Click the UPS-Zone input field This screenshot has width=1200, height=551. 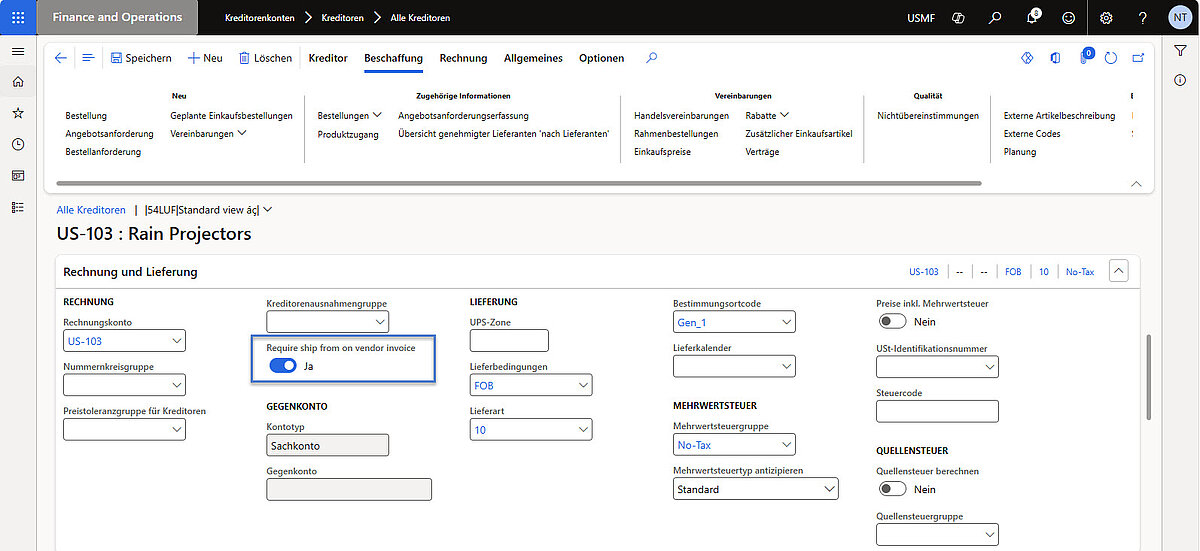pos(509,341)
